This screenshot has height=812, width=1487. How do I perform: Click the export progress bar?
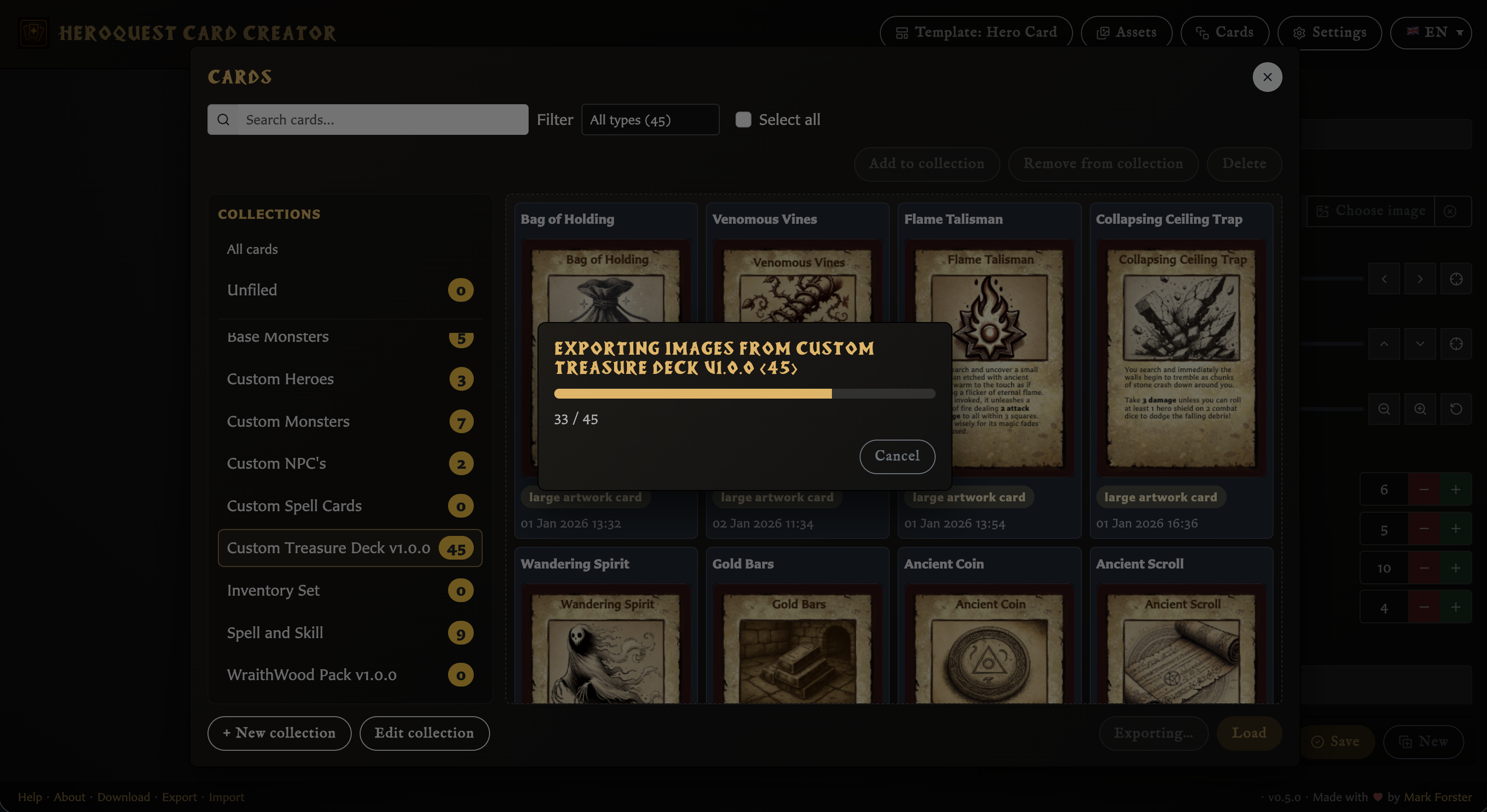(x=744, y=394)
